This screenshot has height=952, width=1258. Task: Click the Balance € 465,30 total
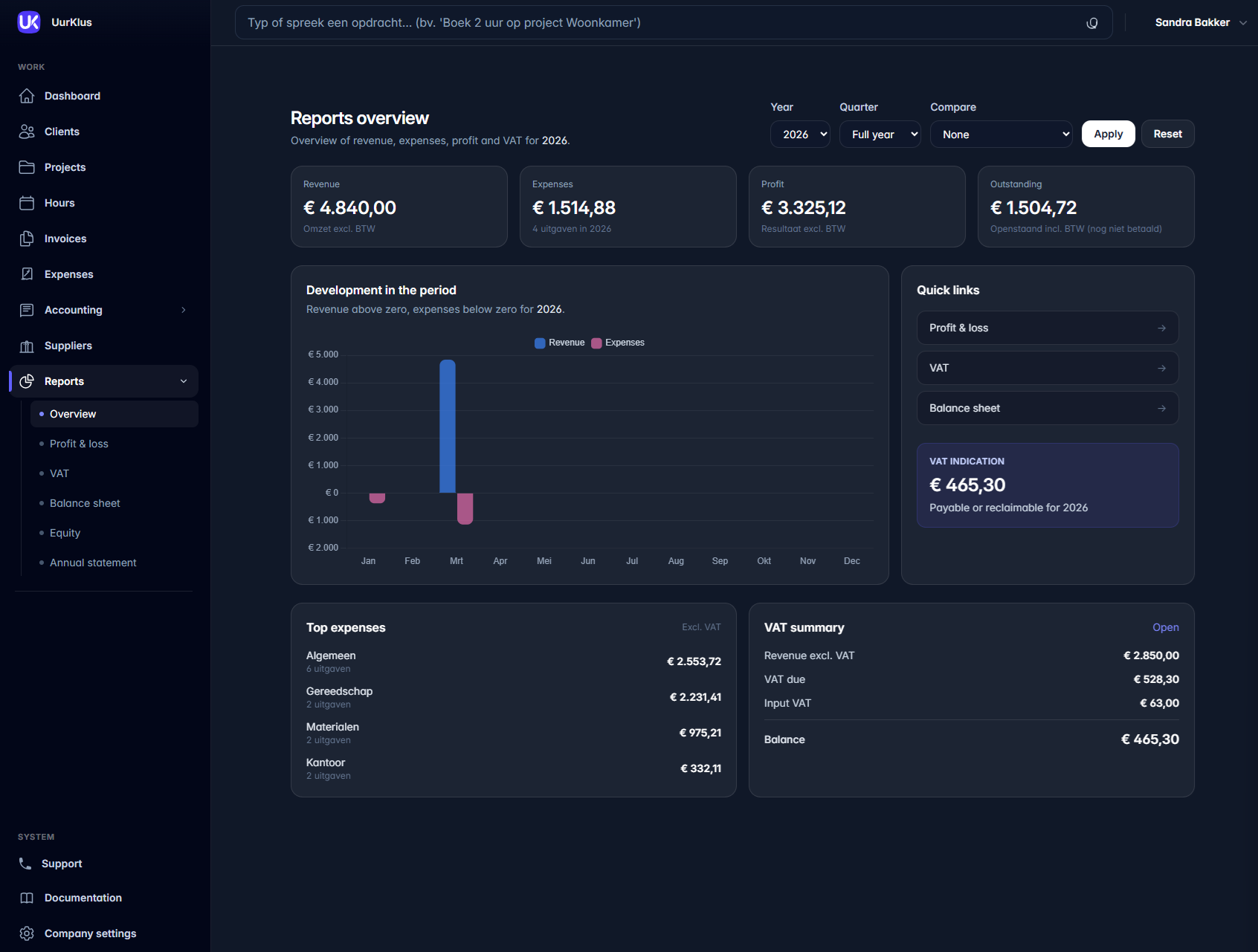1150,739
